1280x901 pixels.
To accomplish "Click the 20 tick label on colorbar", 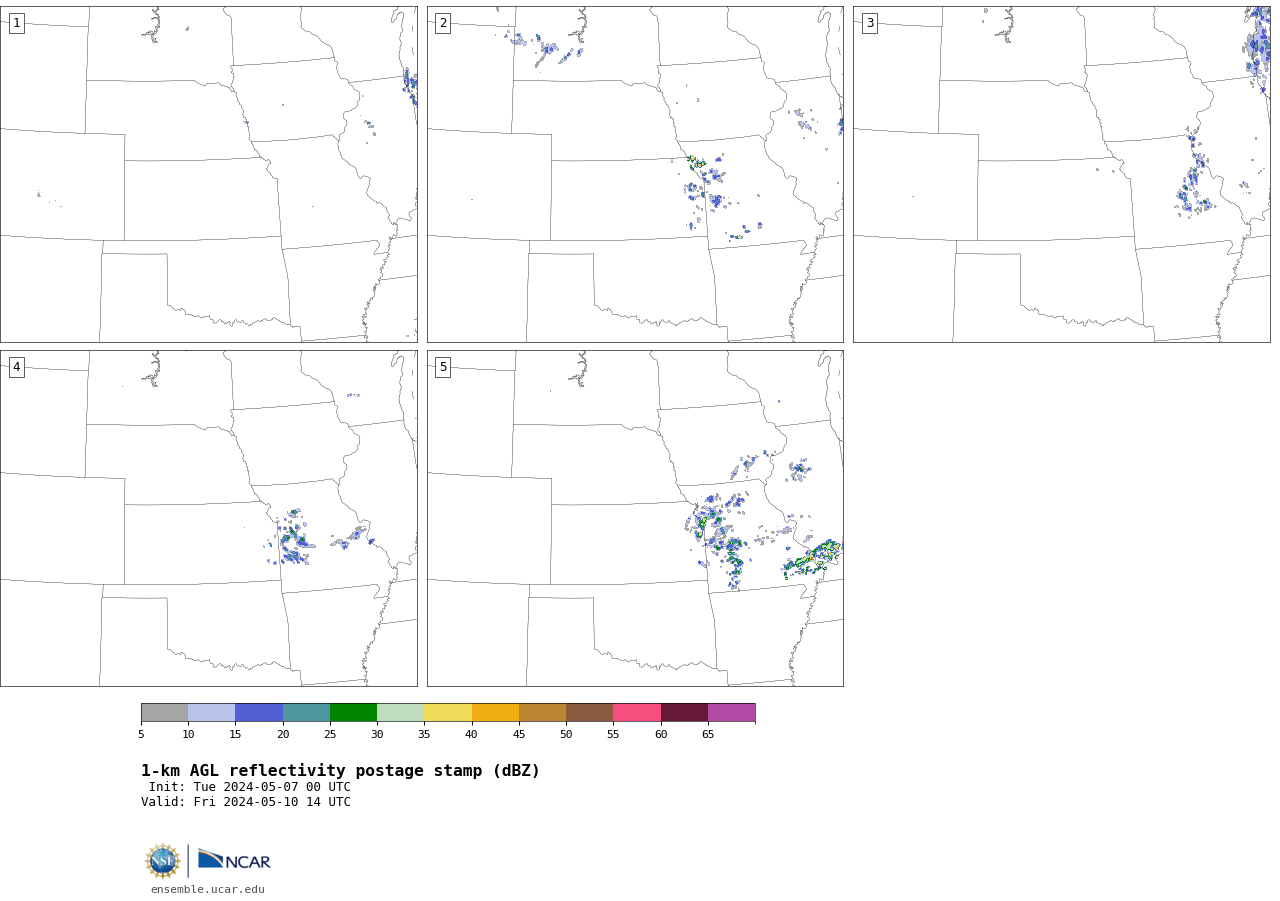I will (283, 734).
